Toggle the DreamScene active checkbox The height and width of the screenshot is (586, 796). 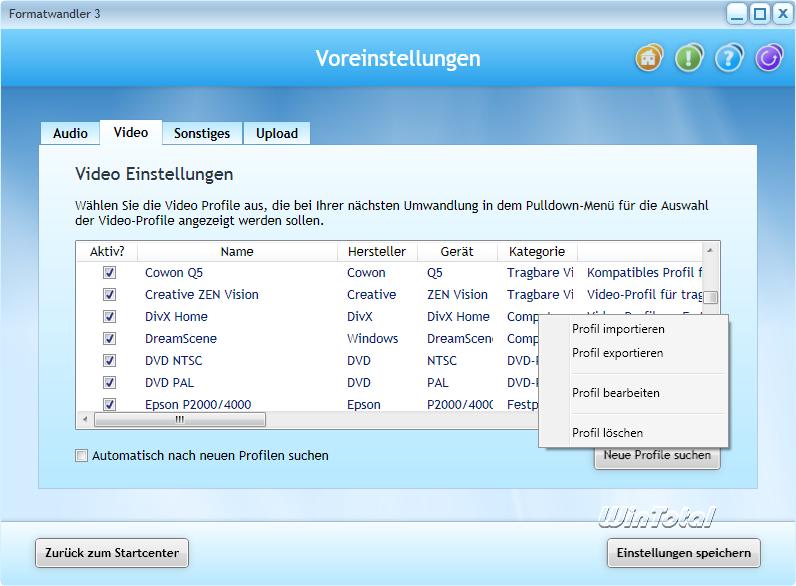(x=109, y=339)
